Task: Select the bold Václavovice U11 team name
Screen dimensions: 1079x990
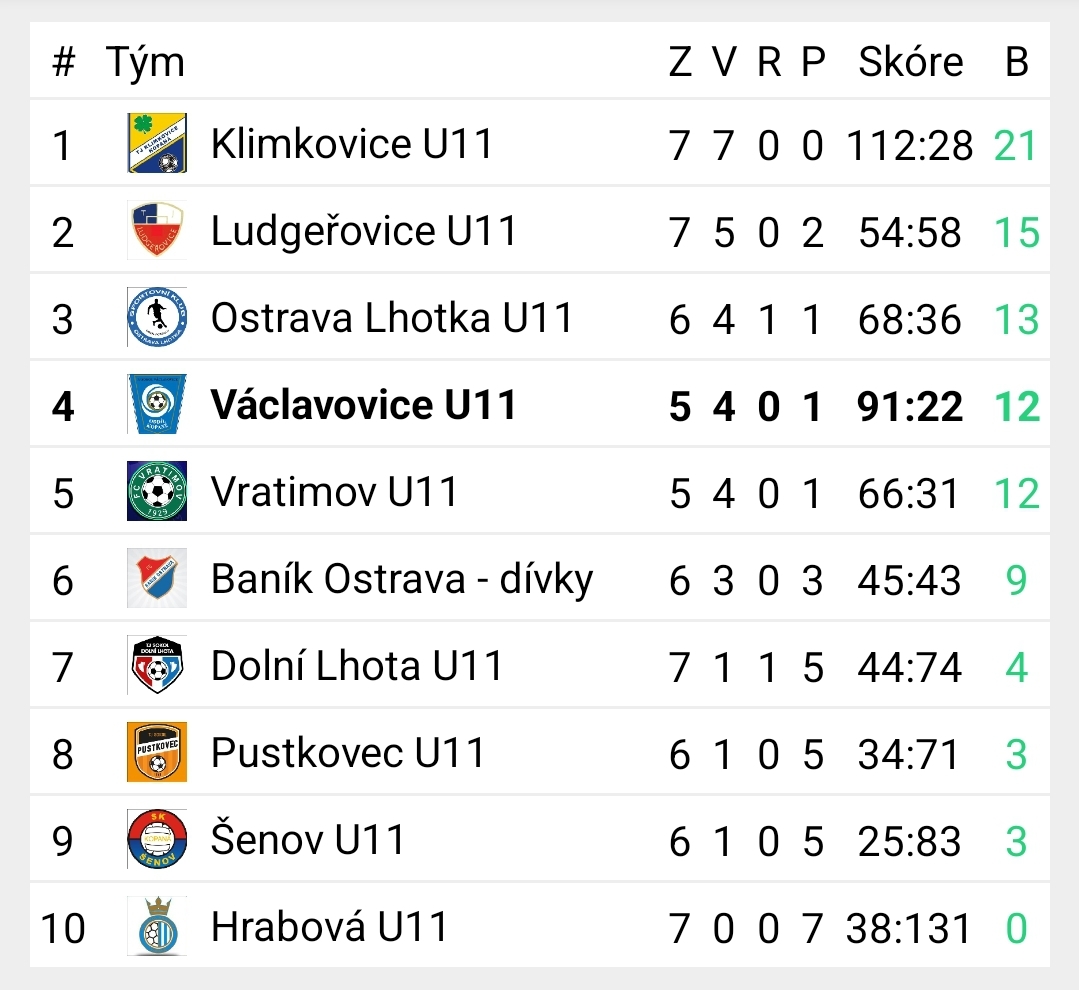Action: [363, 405]
